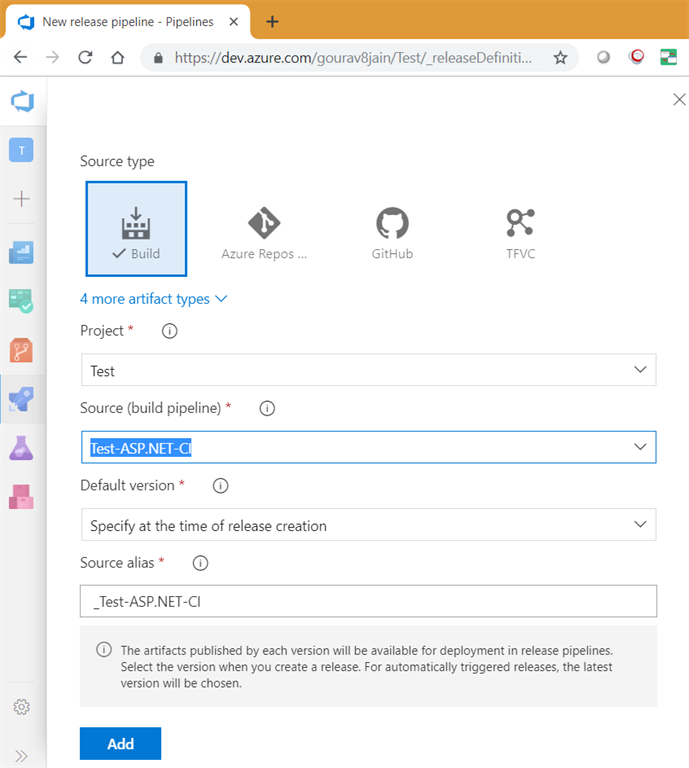689x768 pixels.
Task: Click the info icon in the artifacts note
Action: click(104, 650)
